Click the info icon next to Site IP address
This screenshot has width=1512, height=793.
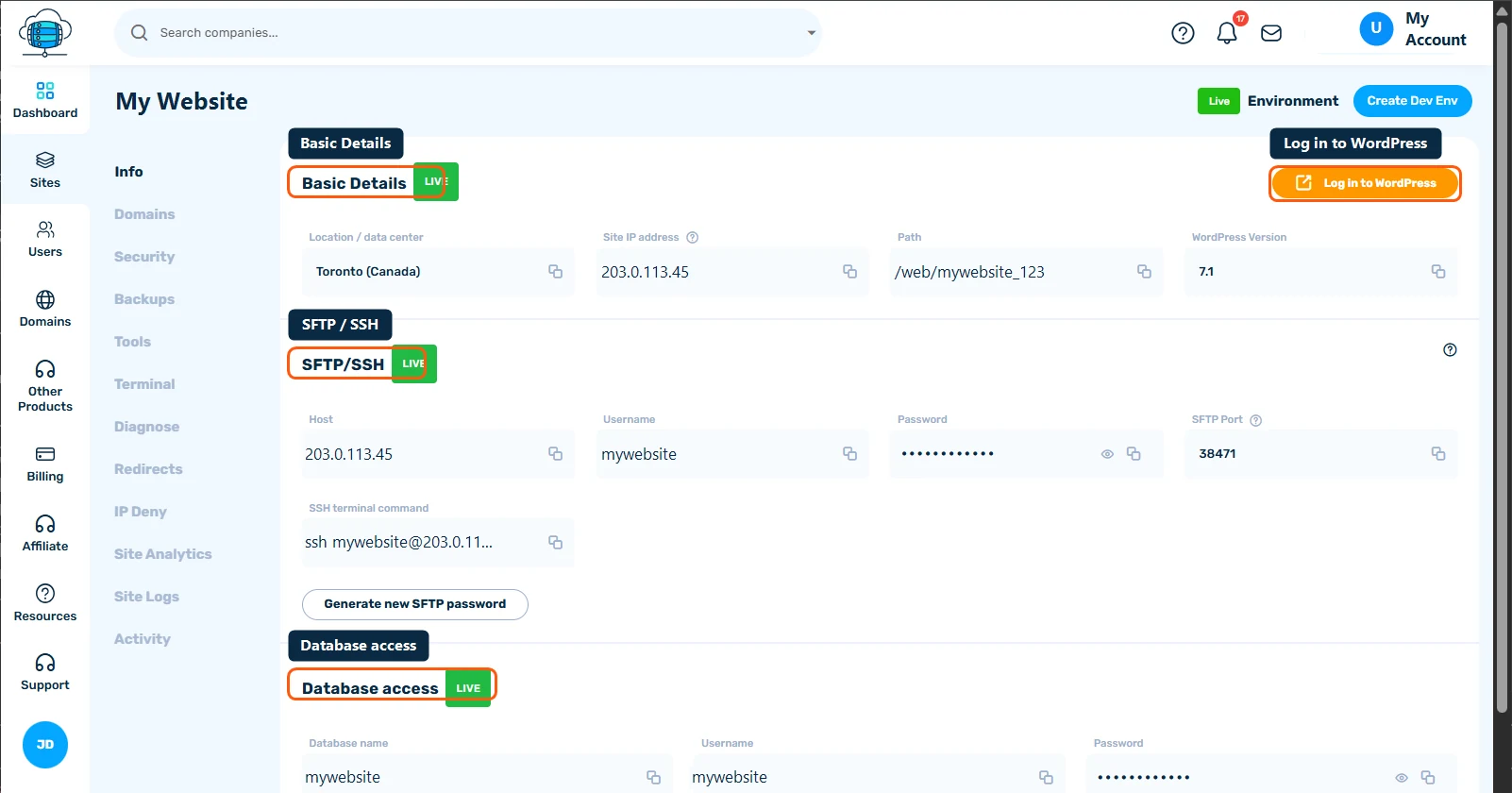692,238
